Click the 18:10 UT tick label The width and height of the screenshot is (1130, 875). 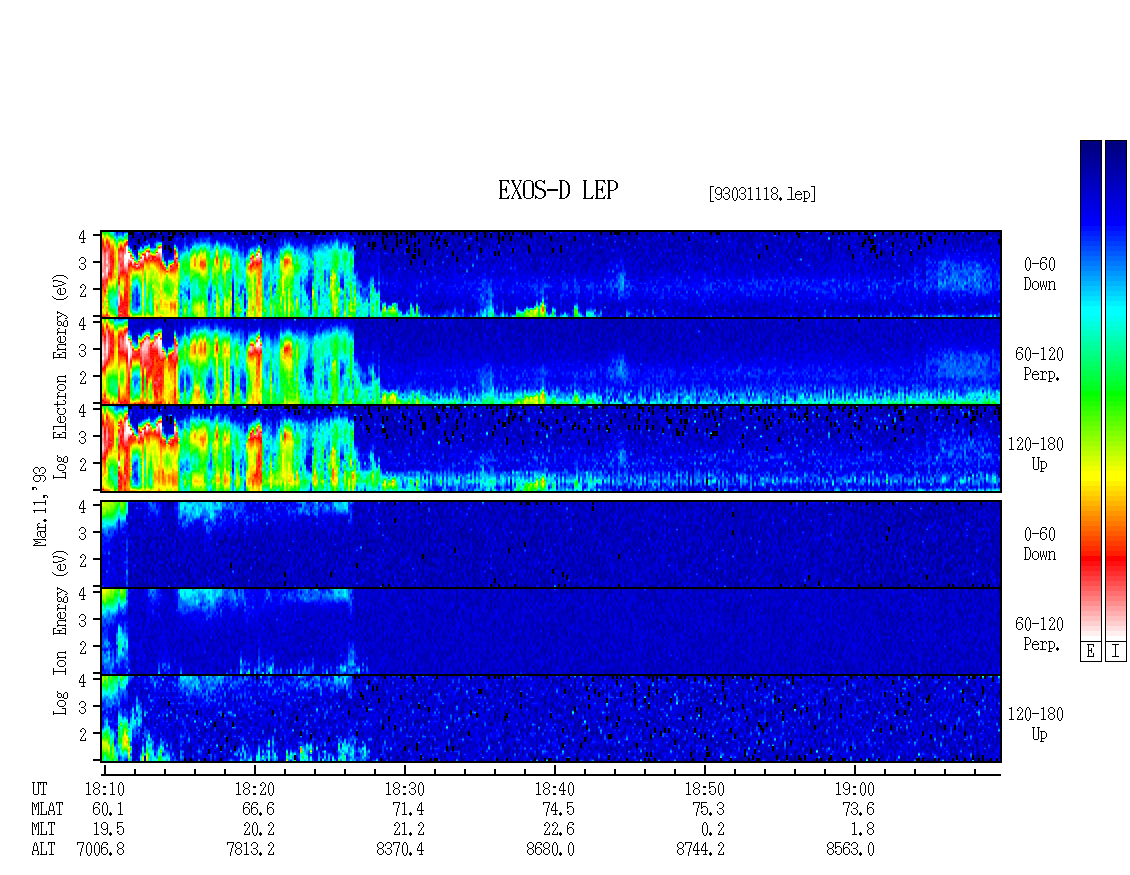(x=104, y=789)
